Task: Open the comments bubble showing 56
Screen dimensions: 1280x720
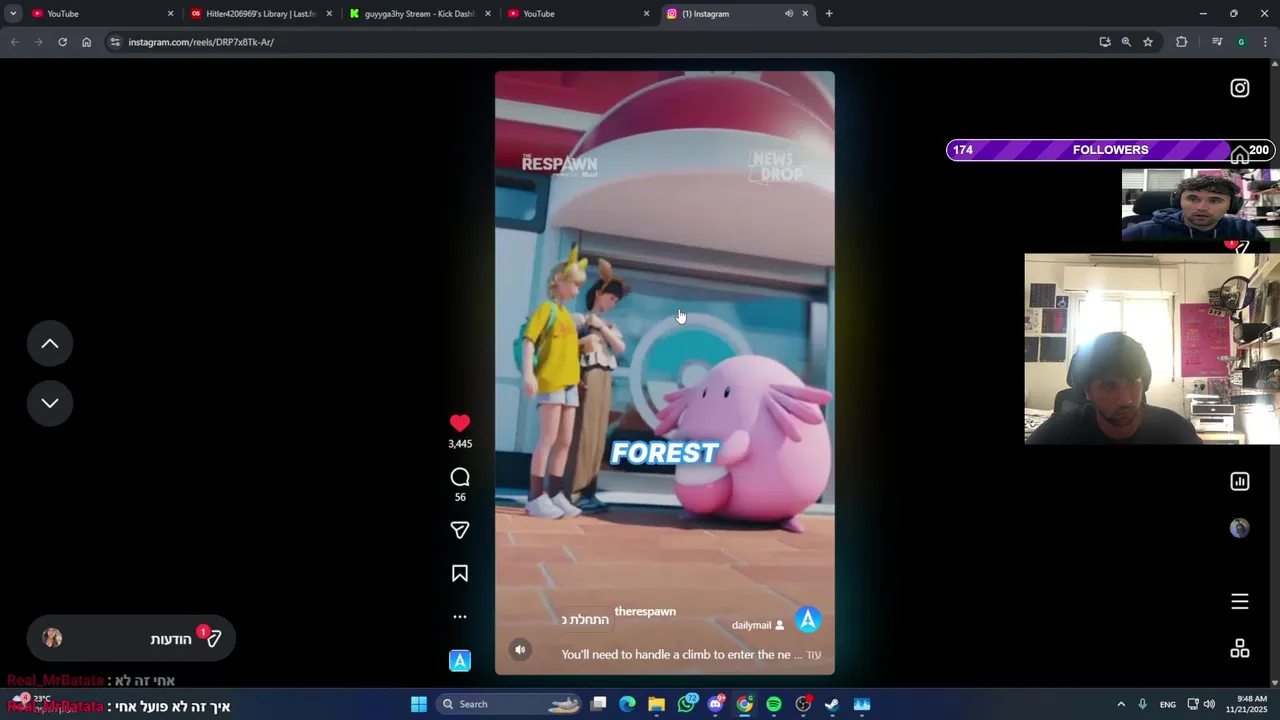Action: point(460,477)
